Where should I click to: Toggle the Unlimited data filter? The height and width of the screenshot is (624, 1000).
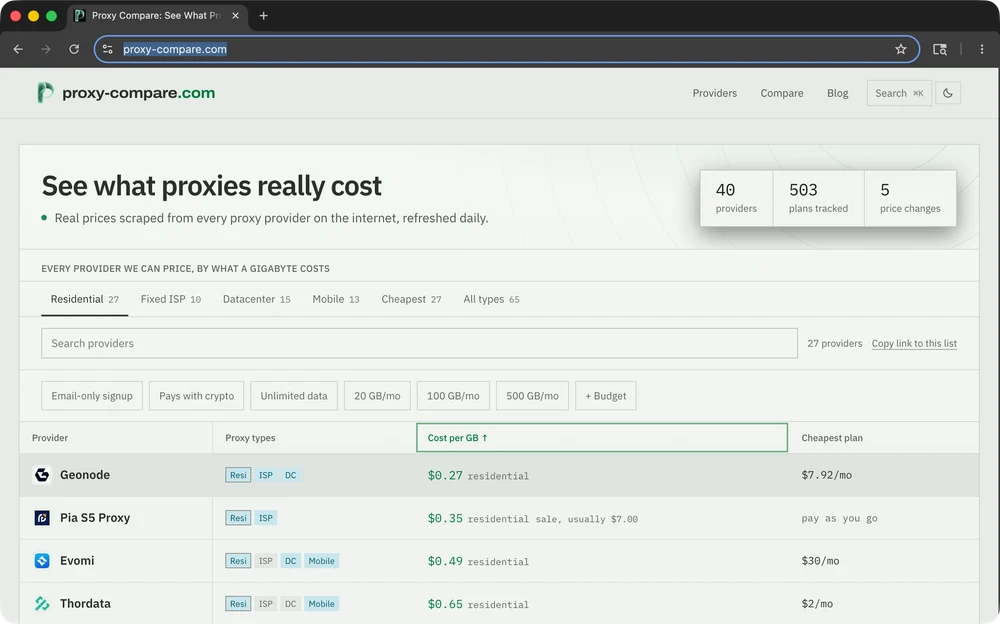coord(293,396)
